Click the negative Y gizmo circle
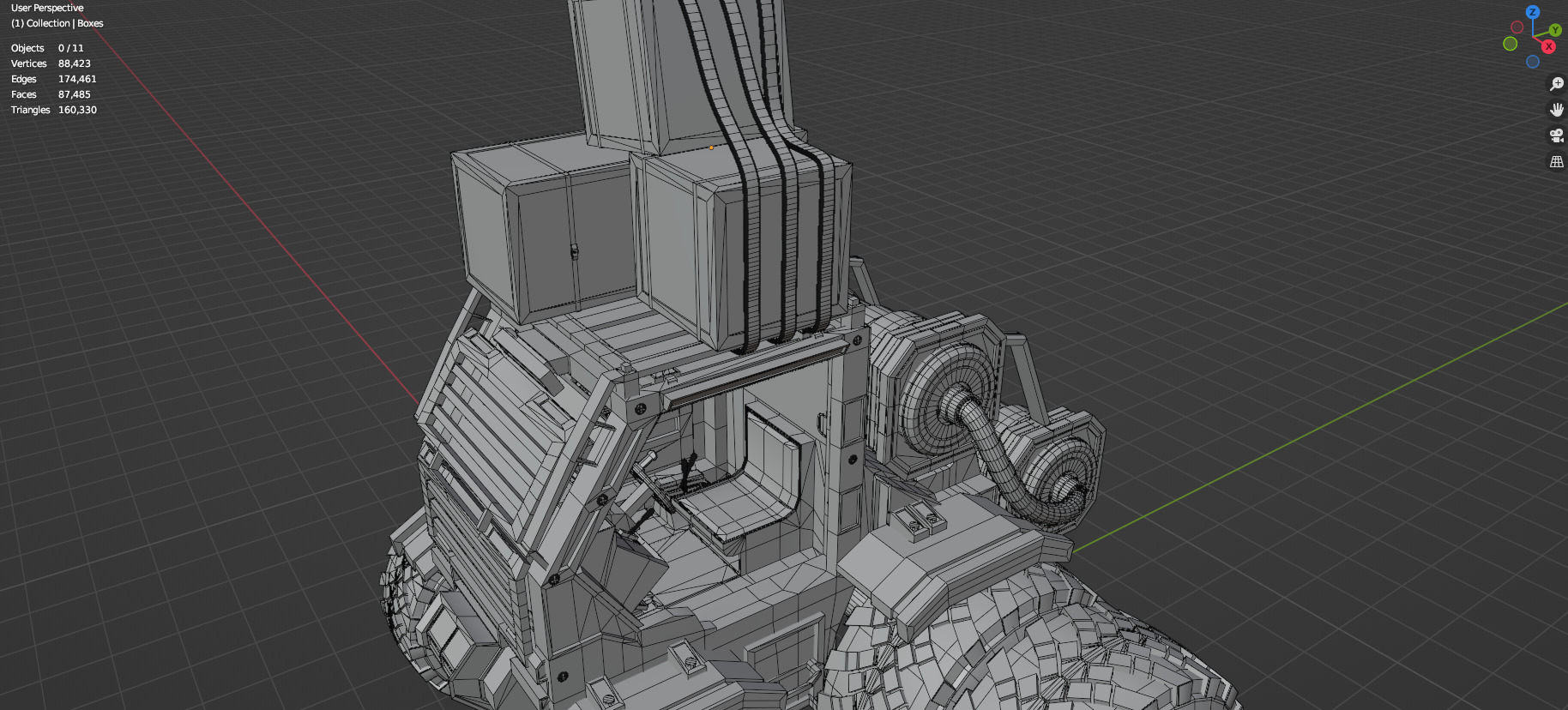Screen dimensions: 1568x710 [x=1511, y=44]
